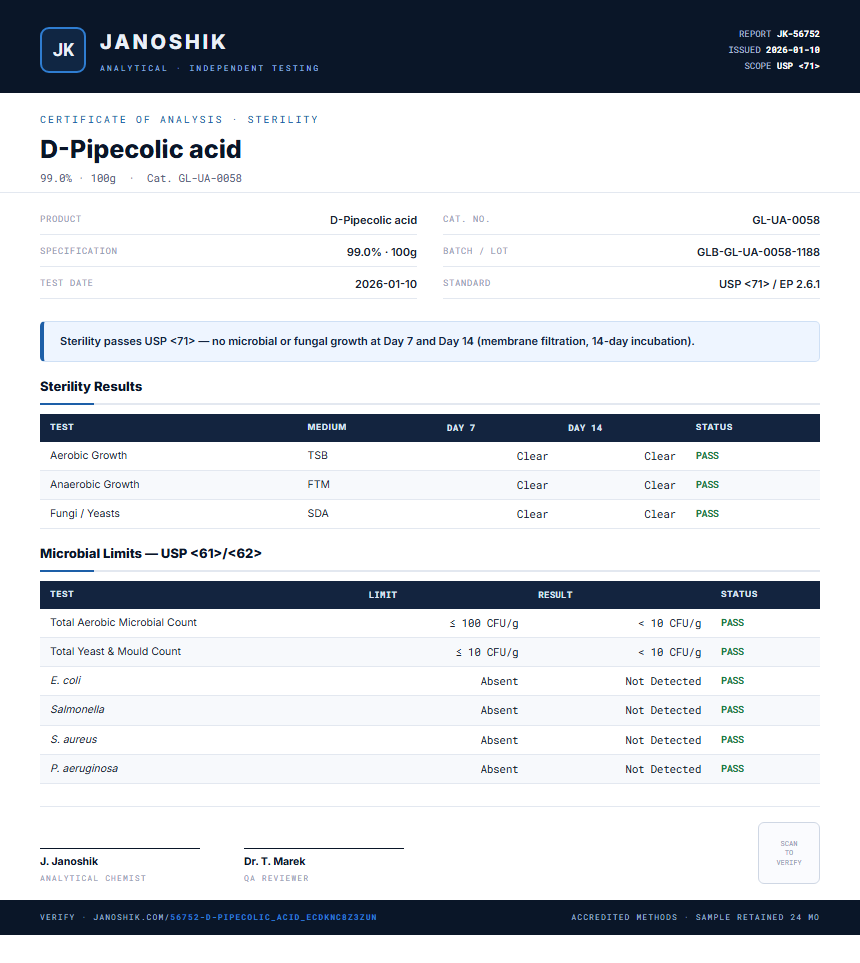Select issued date 2026-01-10 in the header

[x=792, y=50]
